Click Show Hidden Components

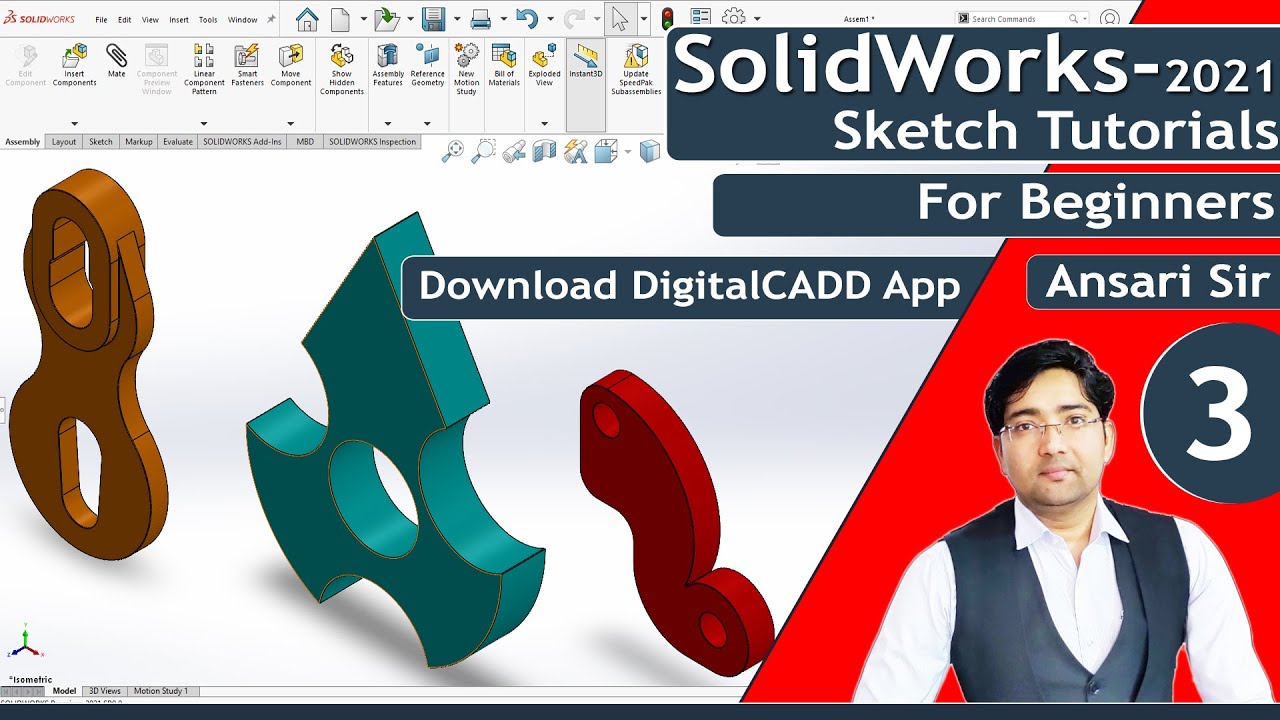(342, 69)
